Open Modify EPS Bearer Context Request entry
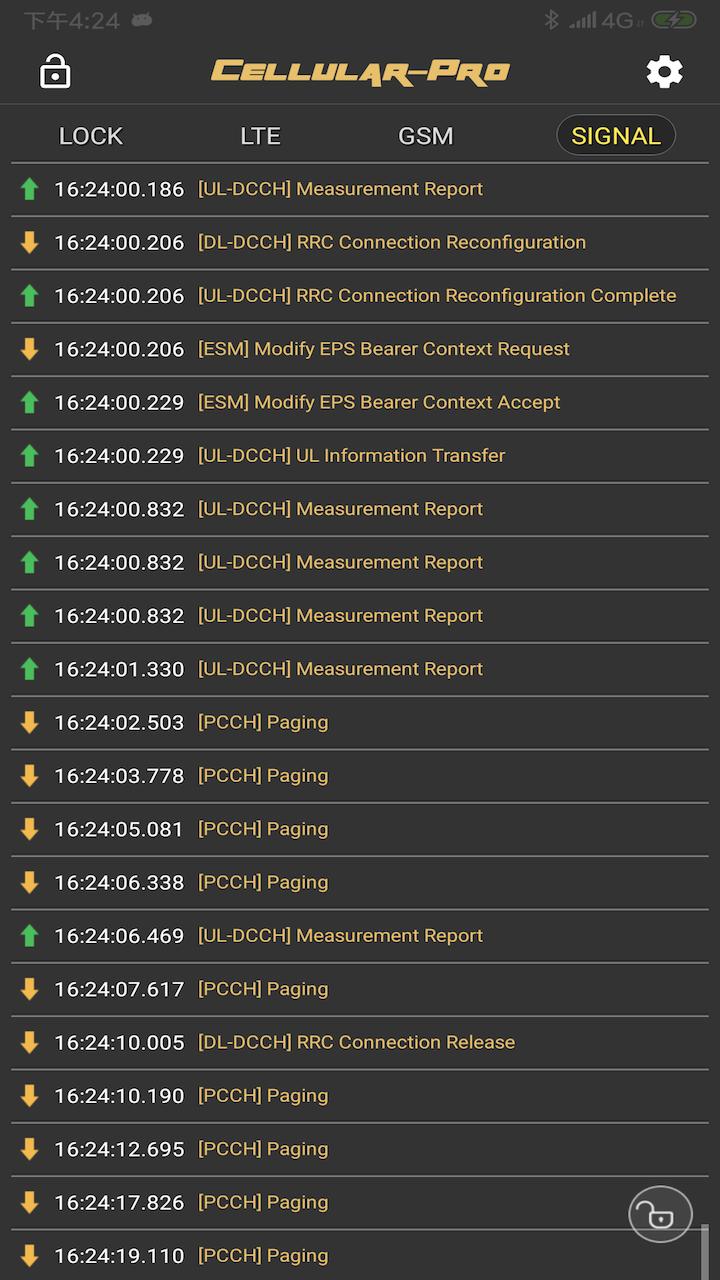 pos(384,349)
